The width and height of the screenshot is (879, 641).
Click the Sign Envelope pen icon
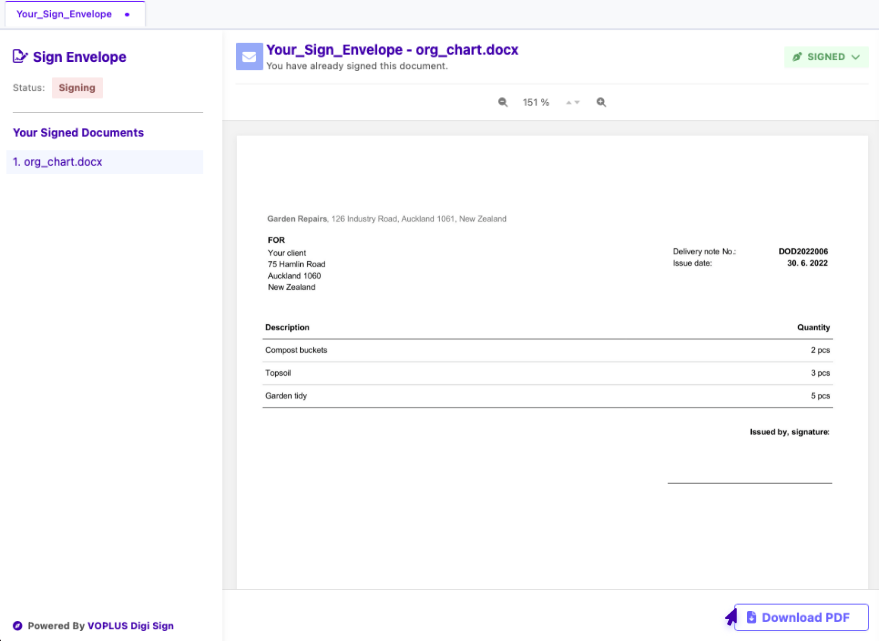20,57
